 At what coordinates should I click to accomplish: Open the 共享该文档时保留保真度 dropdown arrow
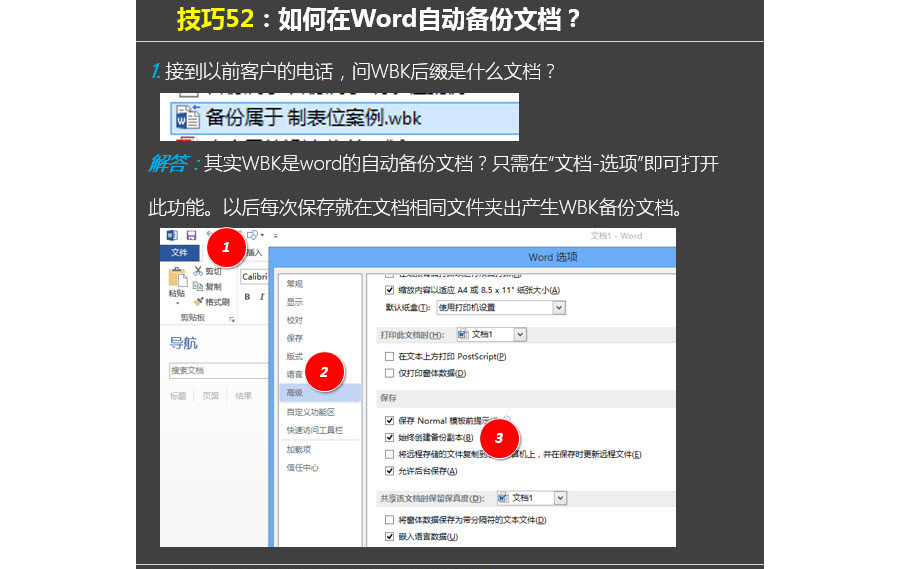(x=561, y=498)
